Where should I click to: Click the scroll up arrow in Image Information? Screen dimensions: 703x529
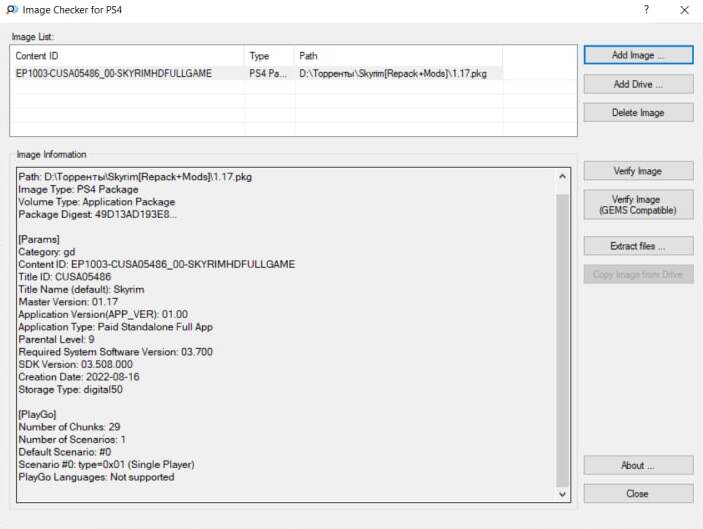click(562, 177)
